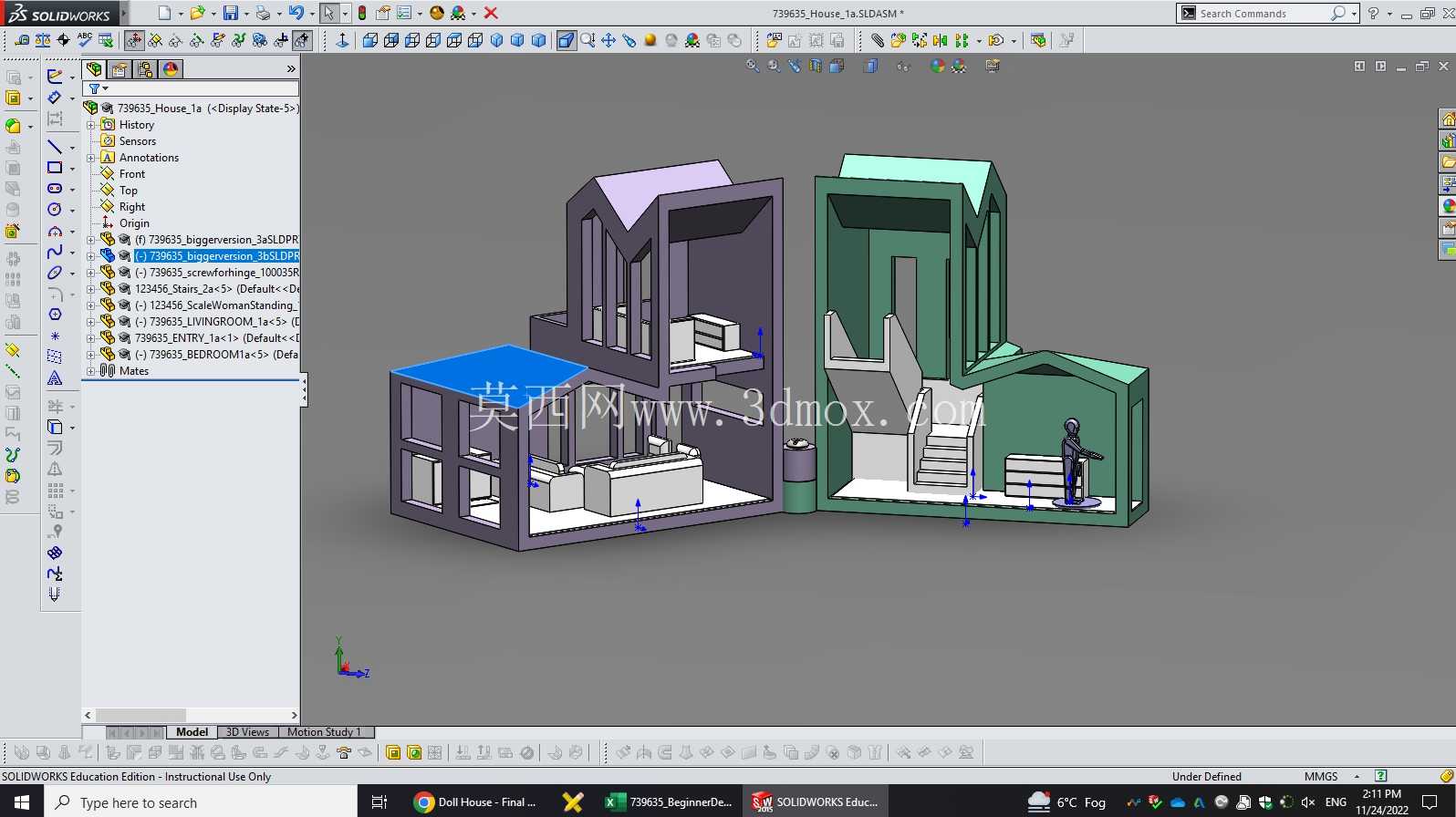Click the Windows taskbar search box
This screenshot has width=1456, height=817.
click(200, 802)
